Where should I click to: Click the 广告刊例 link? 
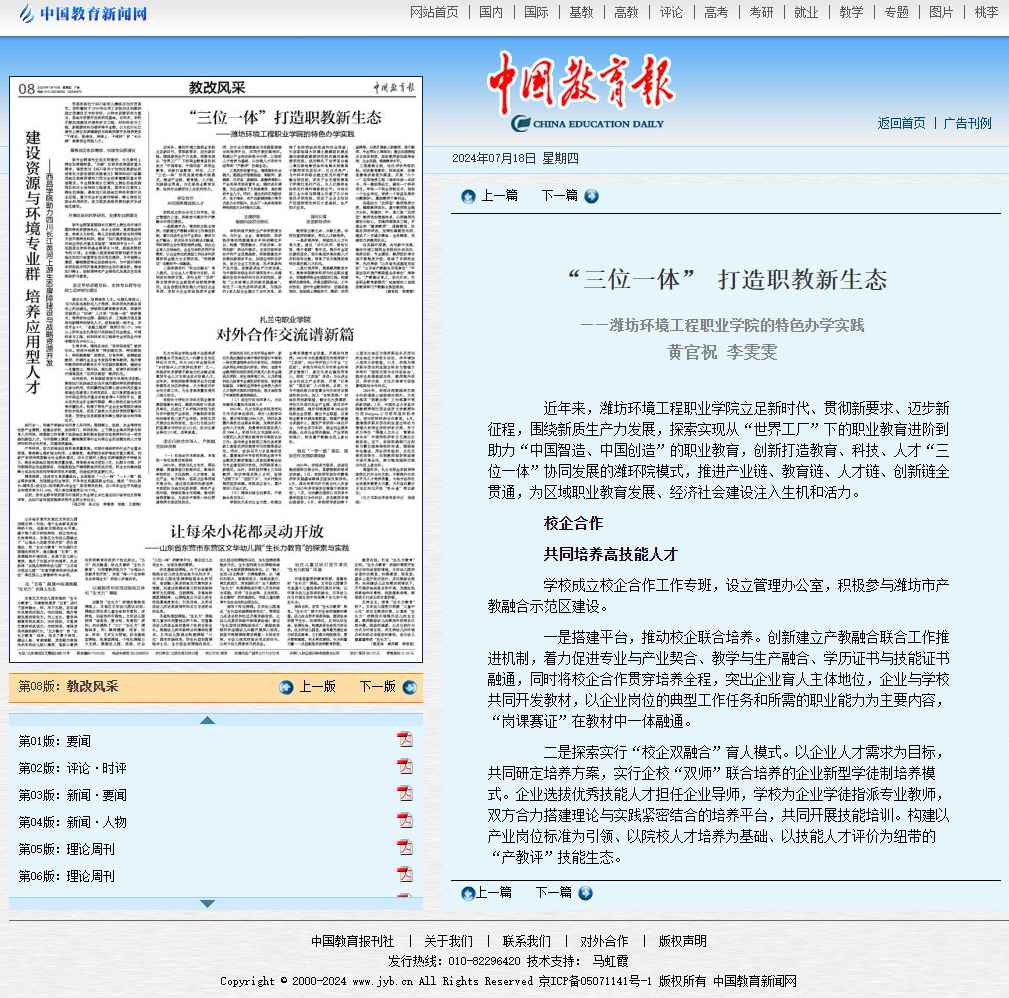[967, 123]
